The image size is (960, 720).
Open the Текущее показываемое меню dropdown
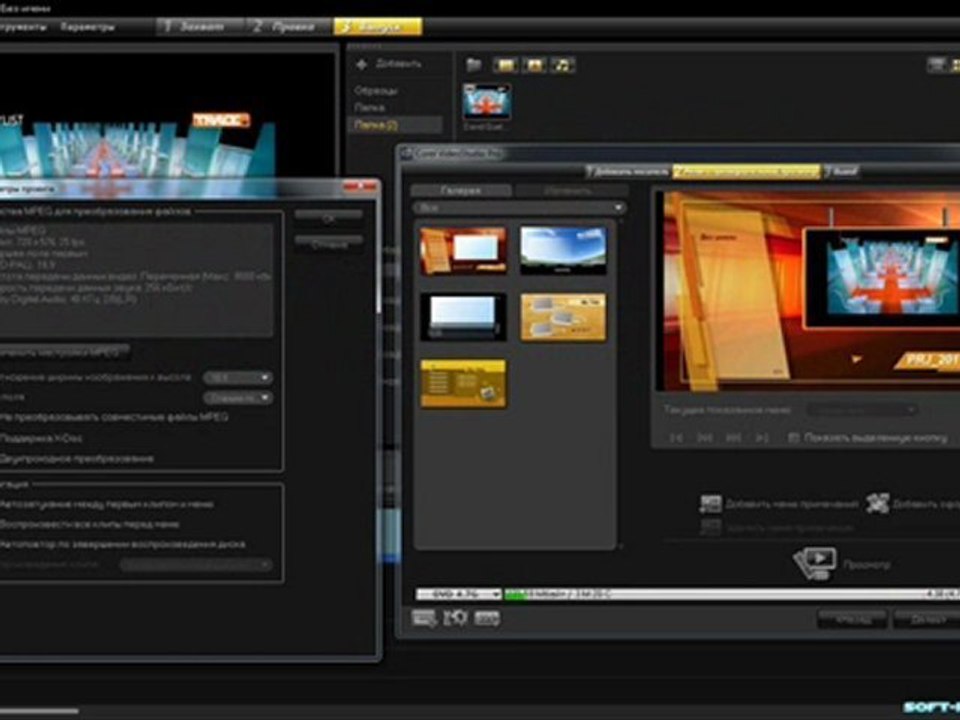[x=861, y=409]
